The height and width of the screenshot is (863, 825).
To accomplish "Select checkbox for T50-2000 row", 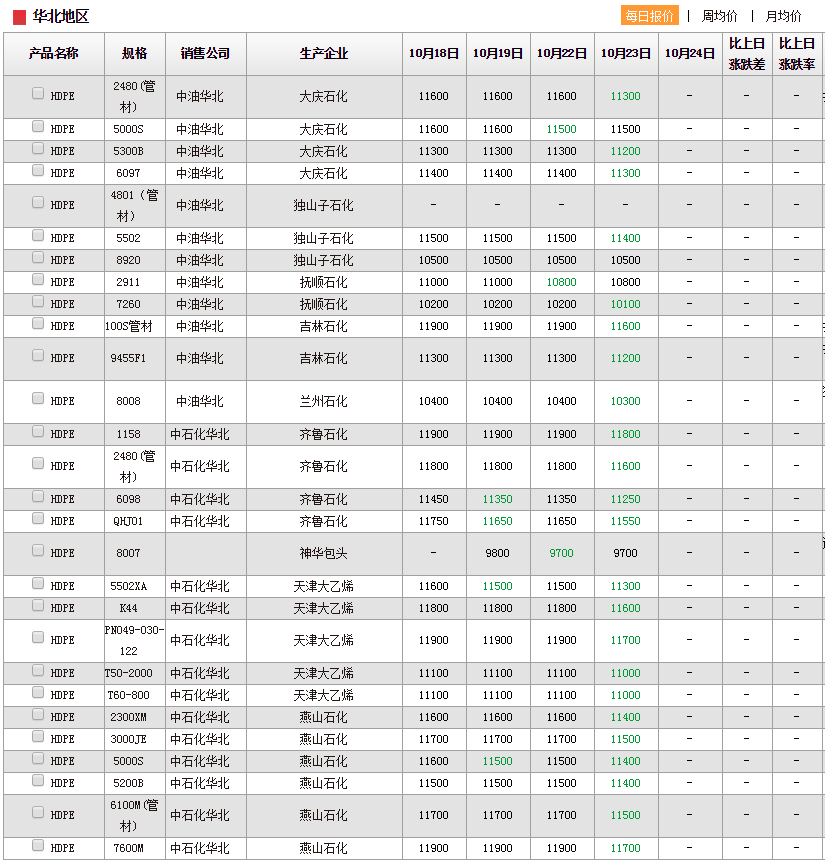I will point(37,670).
